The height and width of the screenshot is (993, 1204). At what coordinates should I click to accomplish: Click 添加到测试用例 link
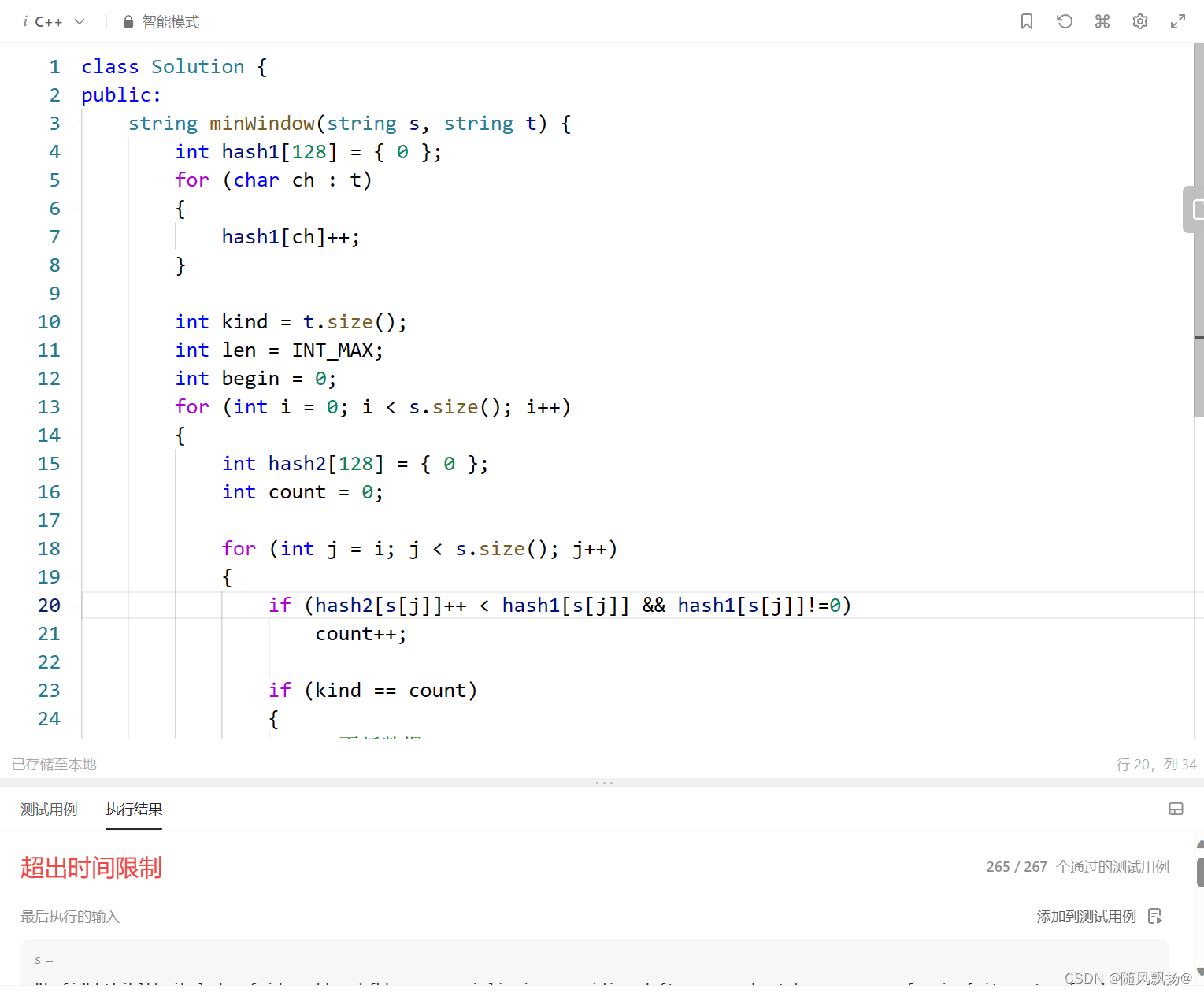tap(1086, 917)
